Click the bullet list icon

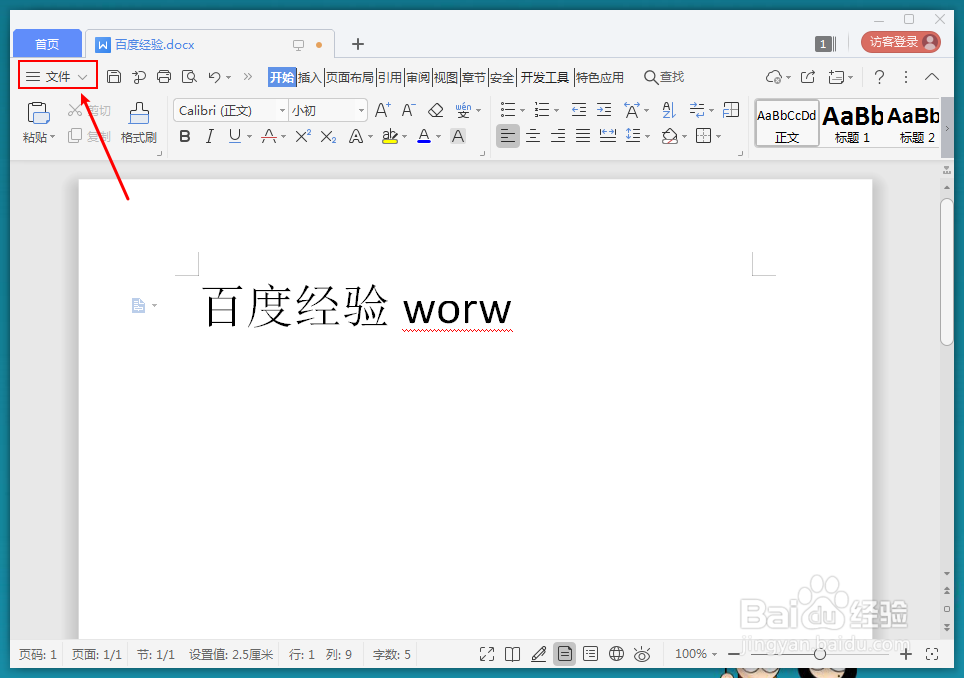point(508,110)
